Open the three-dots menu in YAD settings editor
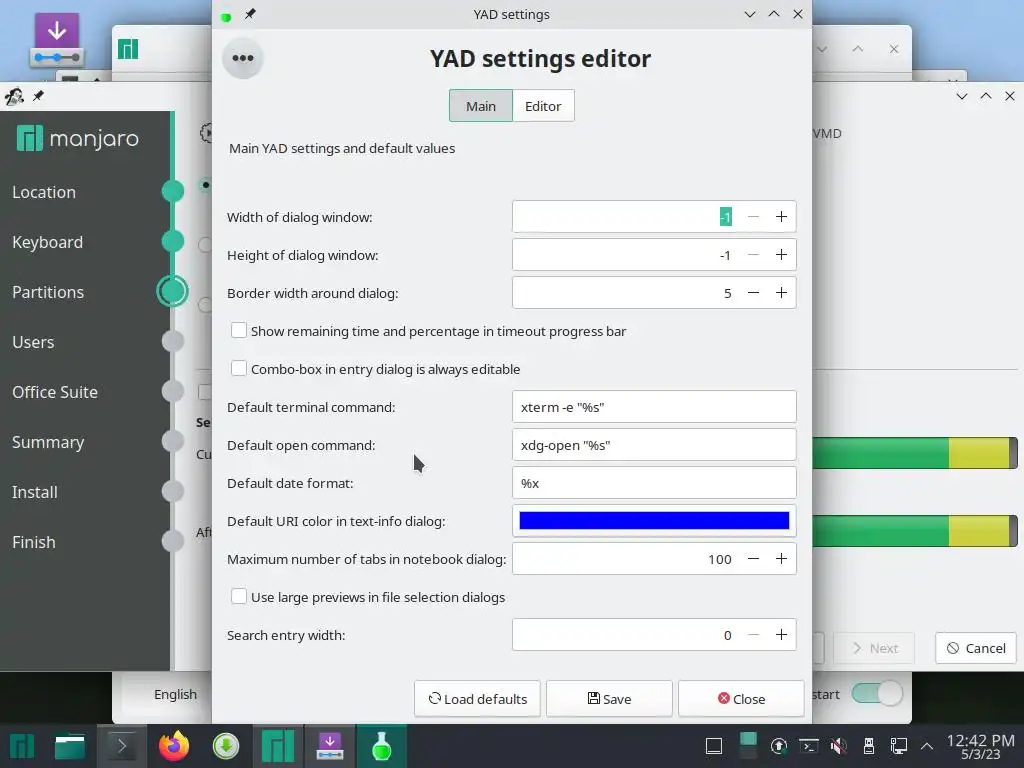The height and width of the screenshot is (768, 1024). [242, 58]
